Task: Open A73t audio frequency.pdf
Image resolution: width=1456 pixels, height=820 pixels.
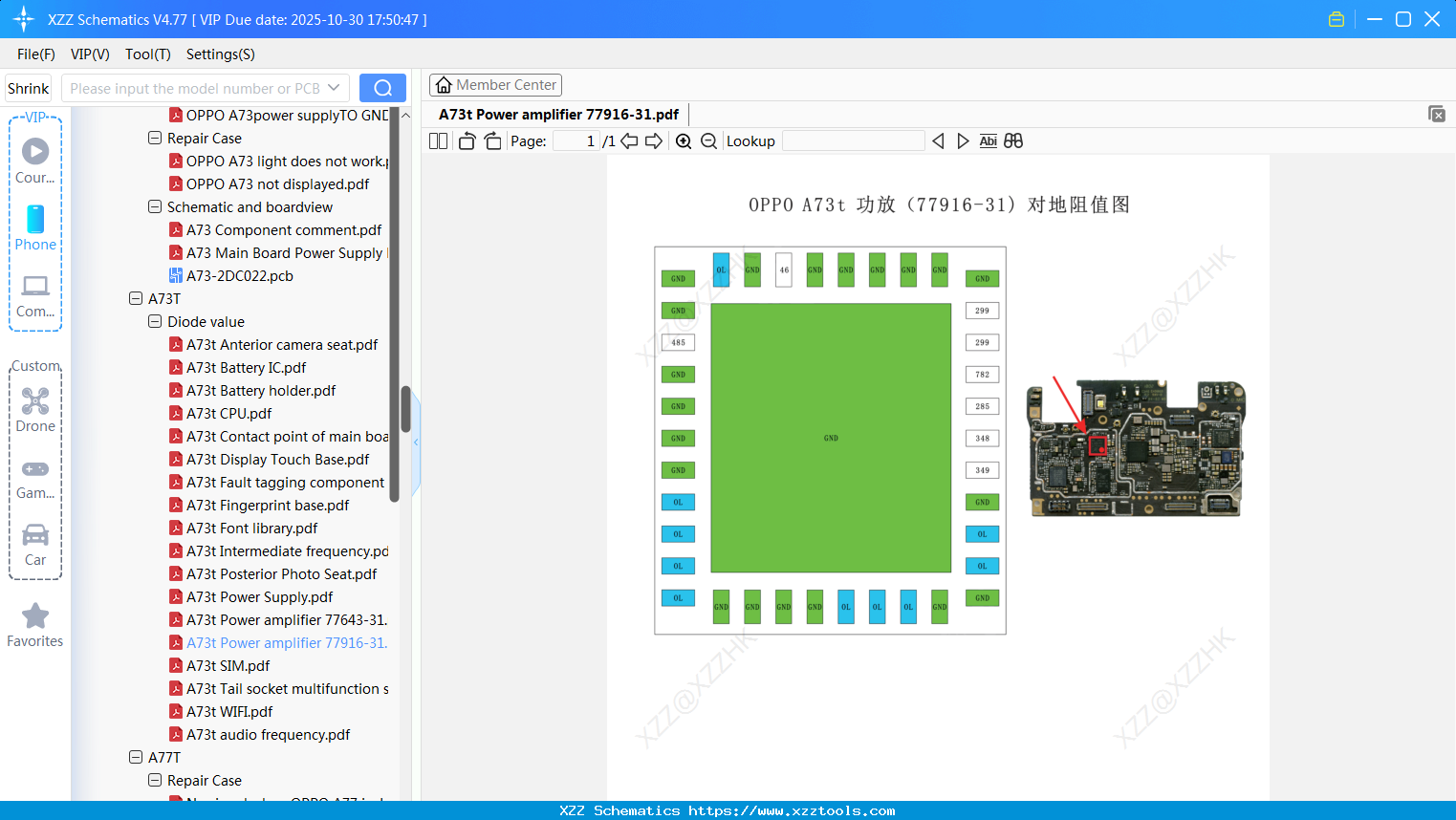Action: [x=269, y=735]
